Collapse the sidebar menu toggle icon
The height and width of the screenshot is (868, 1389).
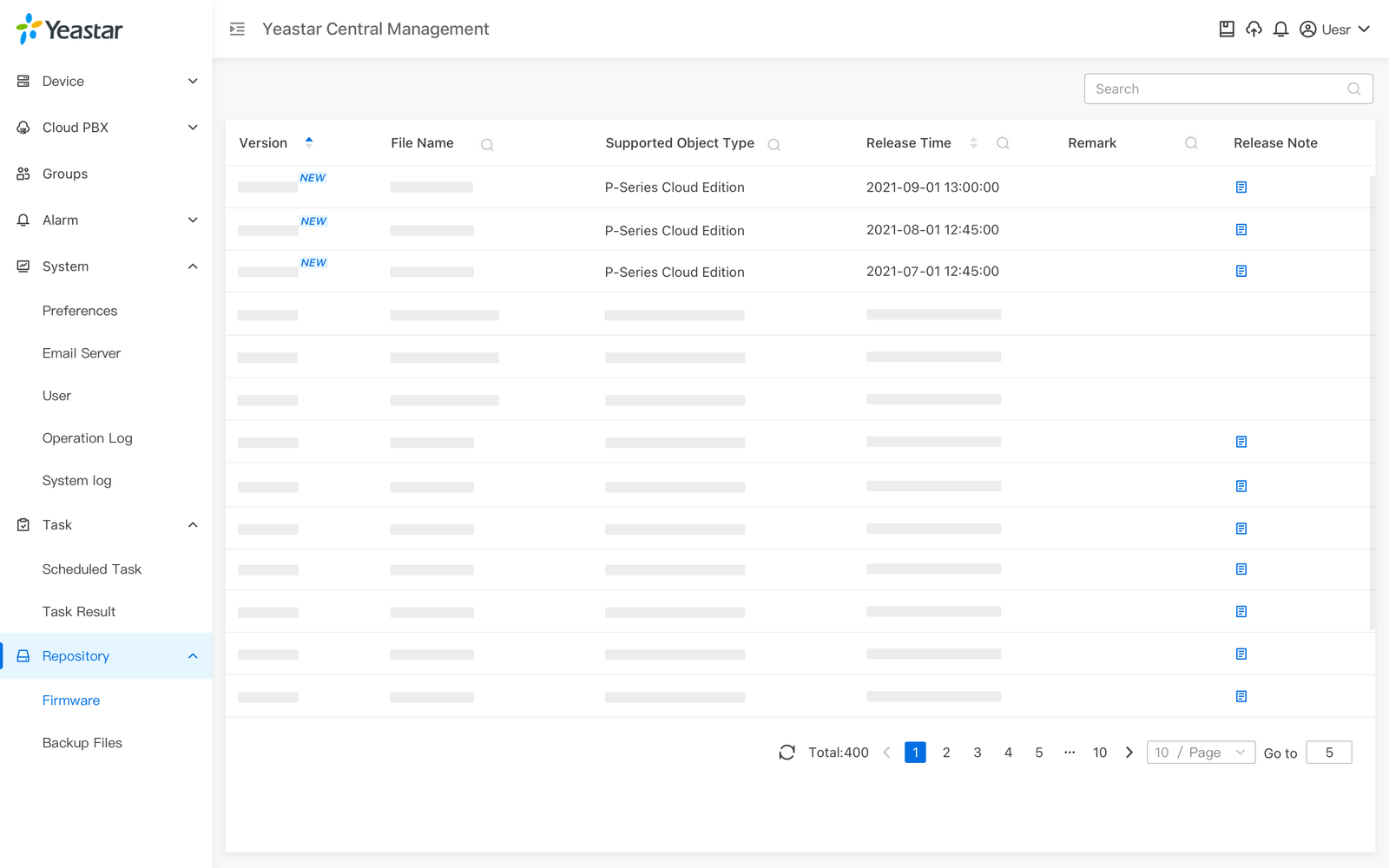237,30
